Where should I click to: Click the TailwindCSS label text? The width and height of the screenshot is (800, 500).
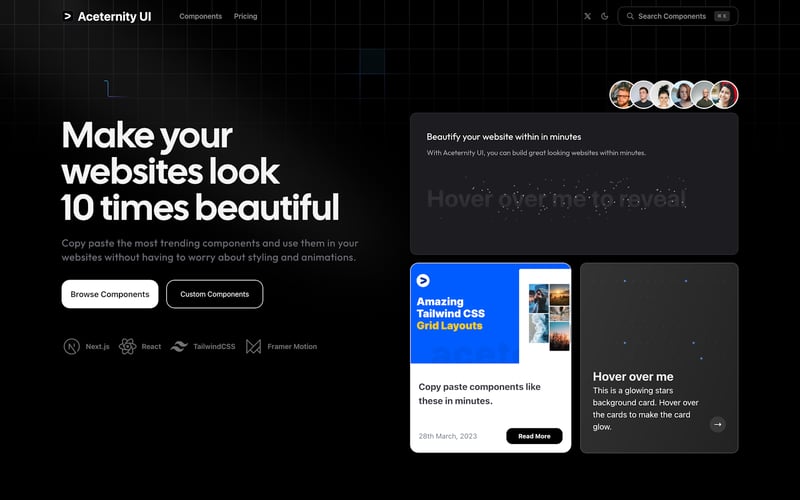tap(214, 346)
